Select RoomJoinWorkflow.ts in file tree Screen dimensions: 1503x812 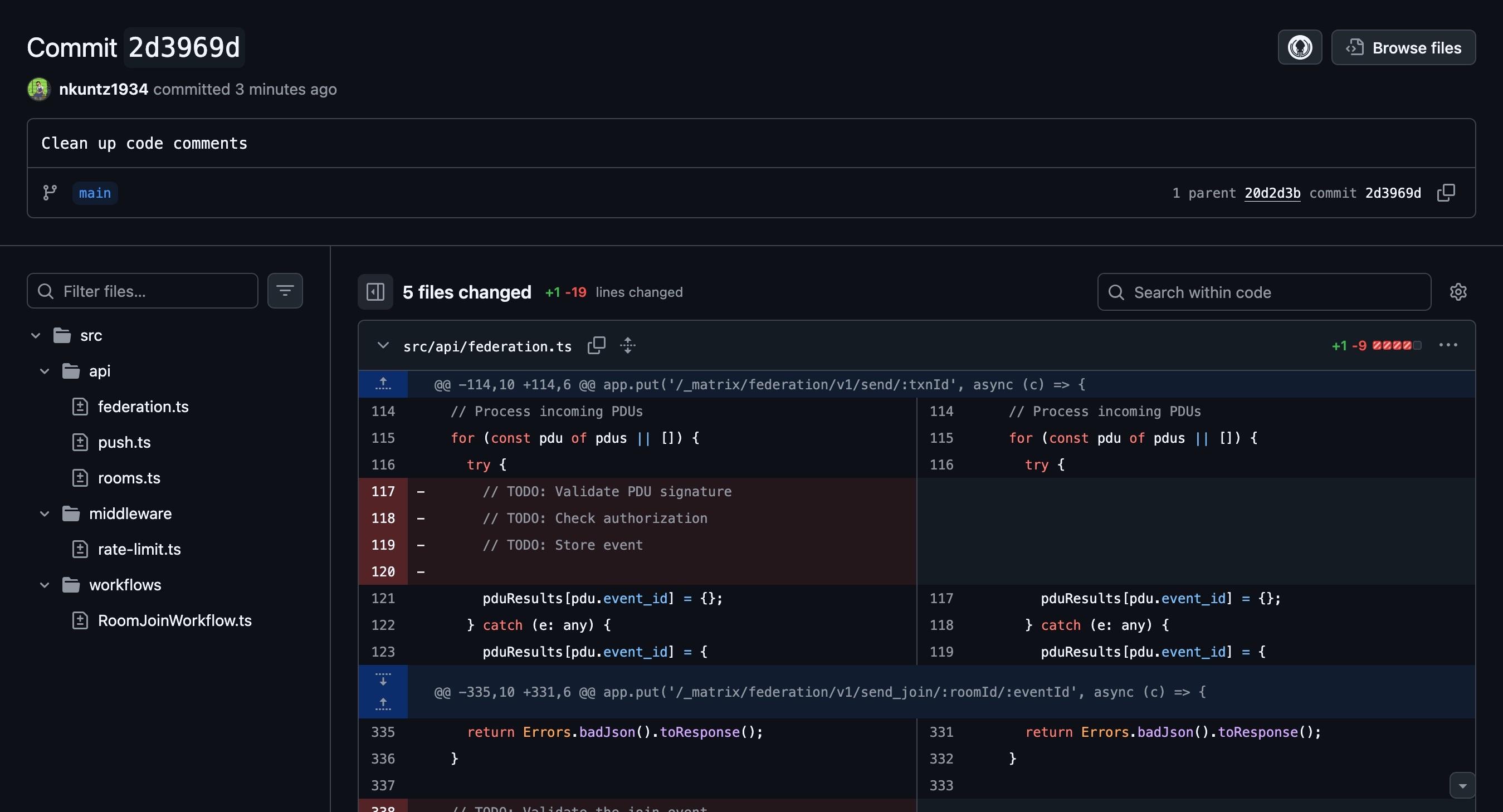click(174, 620)
